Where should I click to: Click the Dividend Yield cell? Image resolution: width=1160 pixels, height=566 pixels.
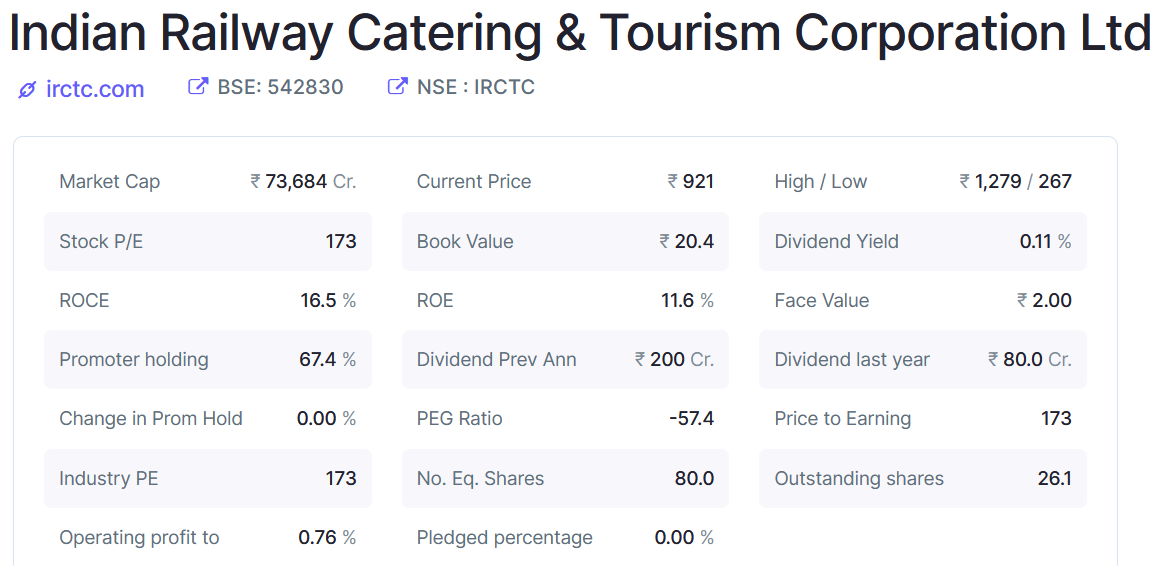point(922,241)
